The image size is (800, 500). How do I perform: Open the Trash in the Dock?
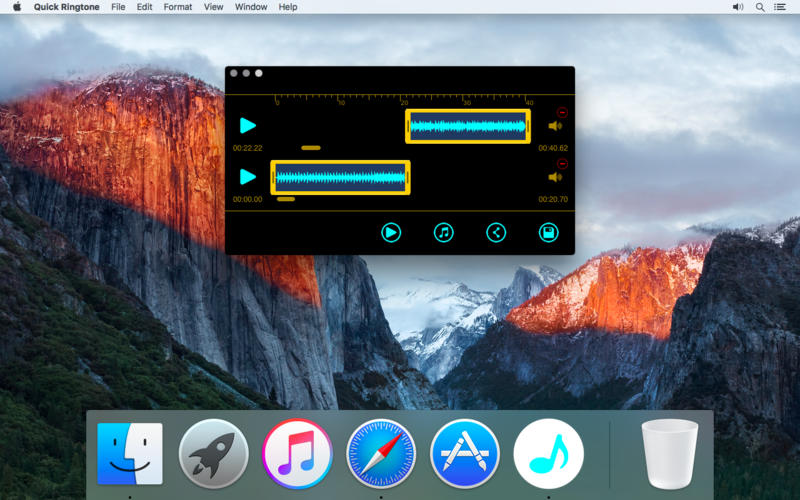pos(669,454)
